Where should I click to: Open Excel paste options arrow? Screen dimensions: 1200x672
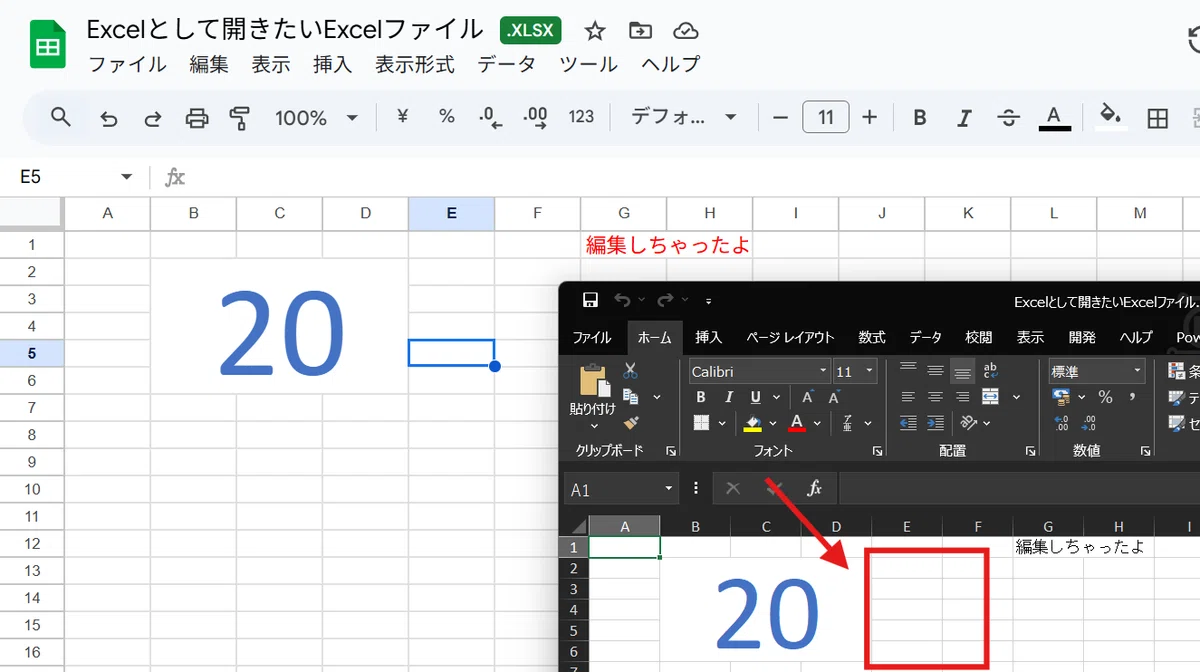click(594, 426)
